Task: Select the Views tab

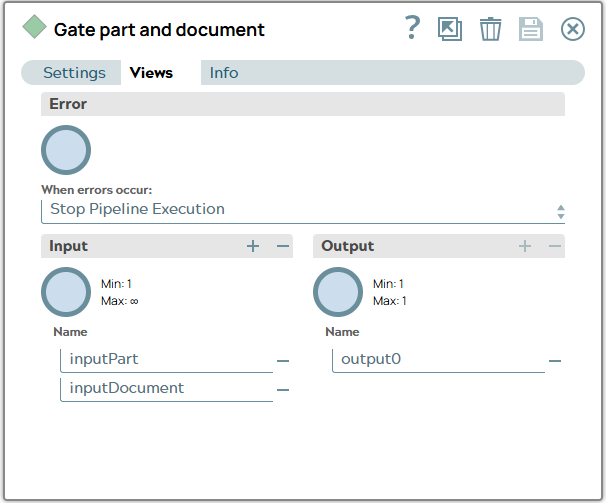Action: coord(151,73)
